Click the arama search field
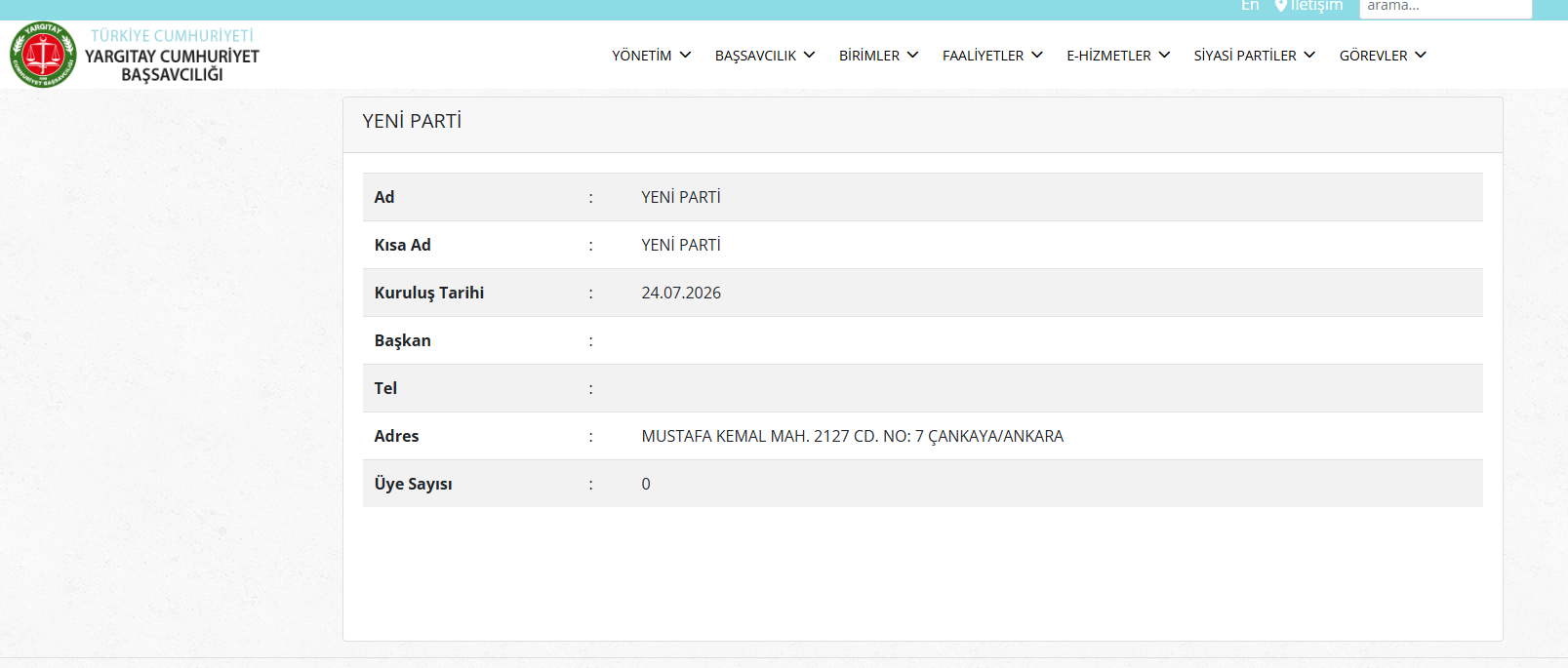The height and width of the screenshot is (668, 1568). coord(1445,7)
